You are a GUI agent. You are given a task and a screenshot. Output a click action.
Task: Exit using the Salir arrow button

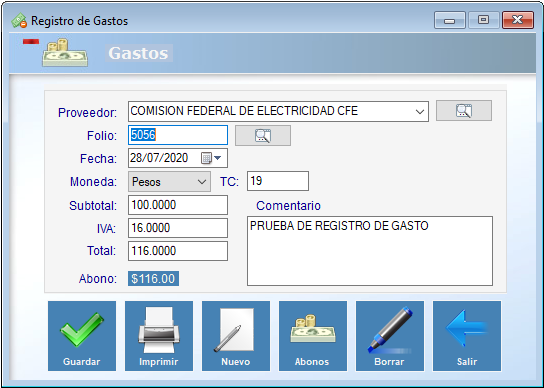point(467,336)
